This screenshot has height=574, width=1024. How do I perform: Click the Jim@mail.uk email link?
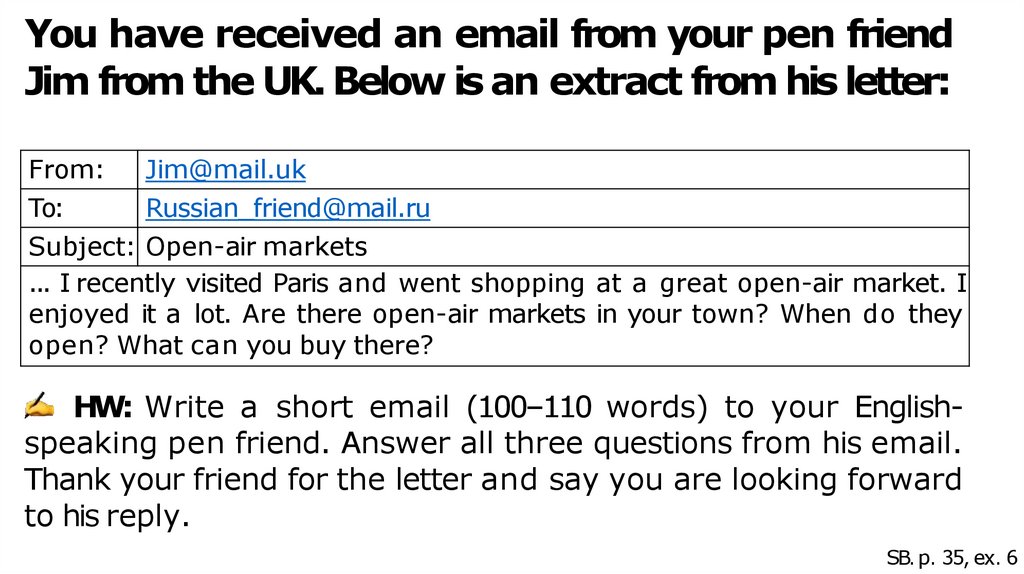tap(225, 170)
